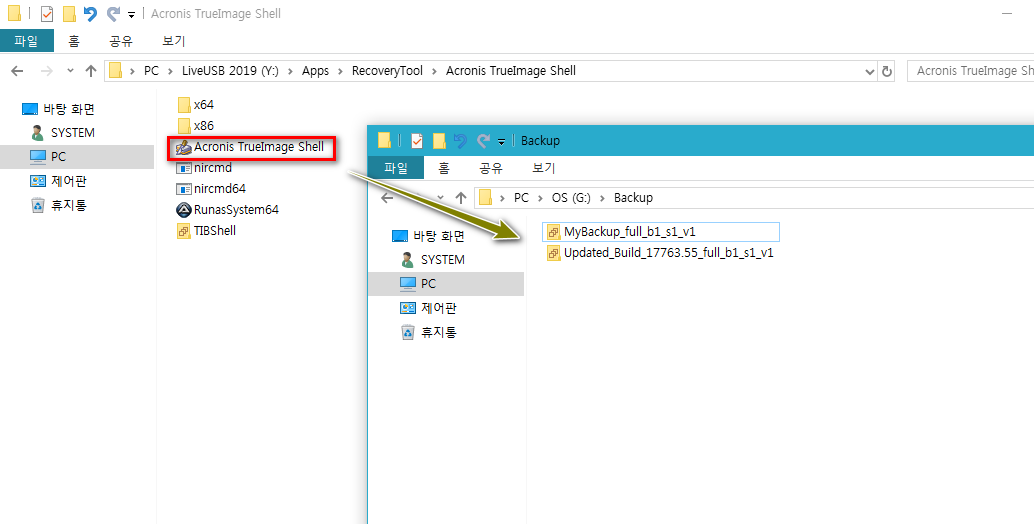Expand chevron after OS (G:) in Backup address bar
Screen dimensions: 1034x524
[602, 198]
